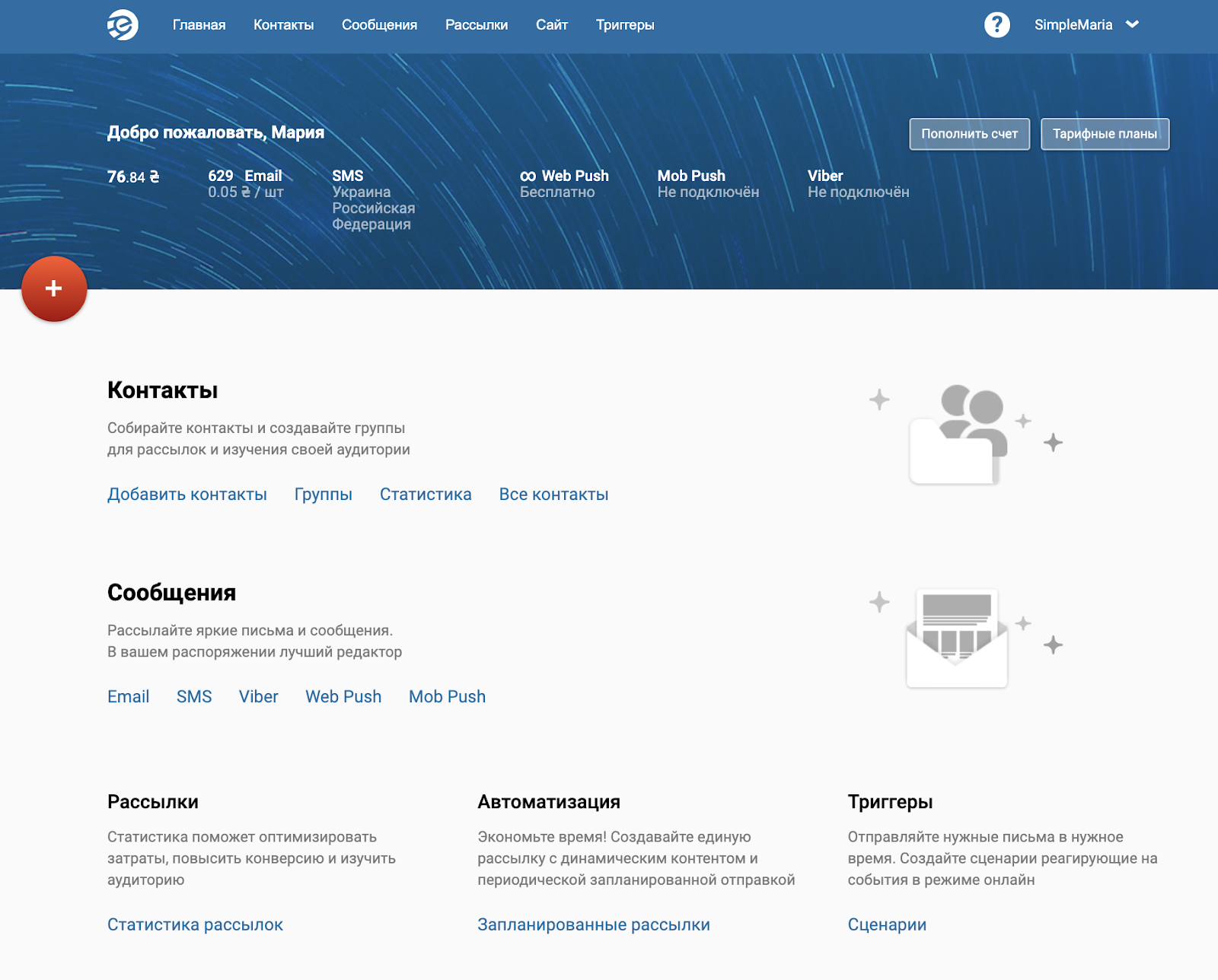This screenshot has width=1218, height=980.
Task: Click the Триггеры section heading
Action: [890, 802]
